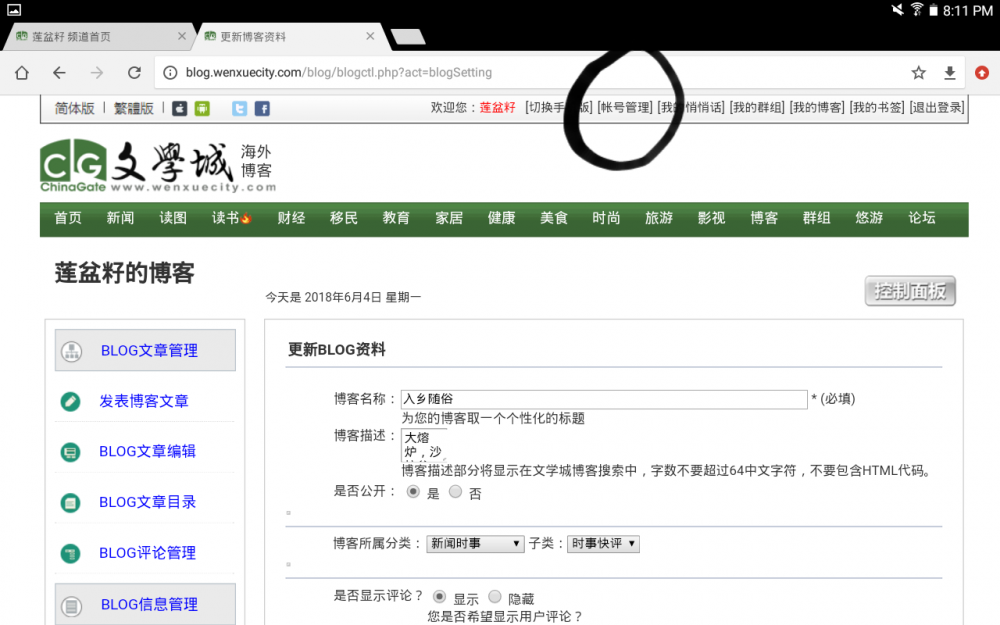The height and width of the screenshot is (625, 1000).
Task: Open the Facebook share icon
Action: tap(262, 108)
